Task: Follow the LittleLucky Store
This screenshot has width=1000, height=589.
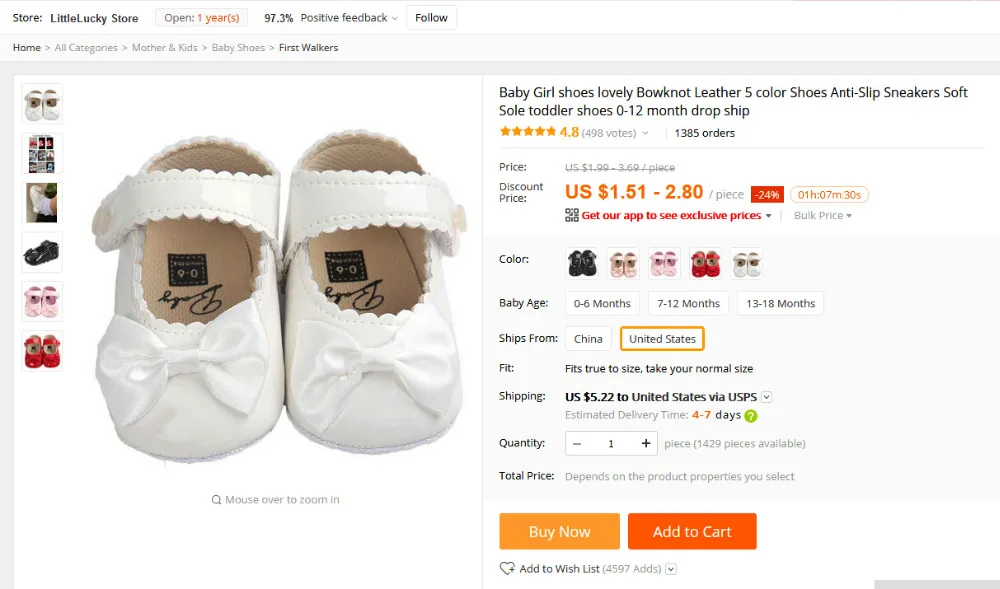Action: tap(431, 18)
